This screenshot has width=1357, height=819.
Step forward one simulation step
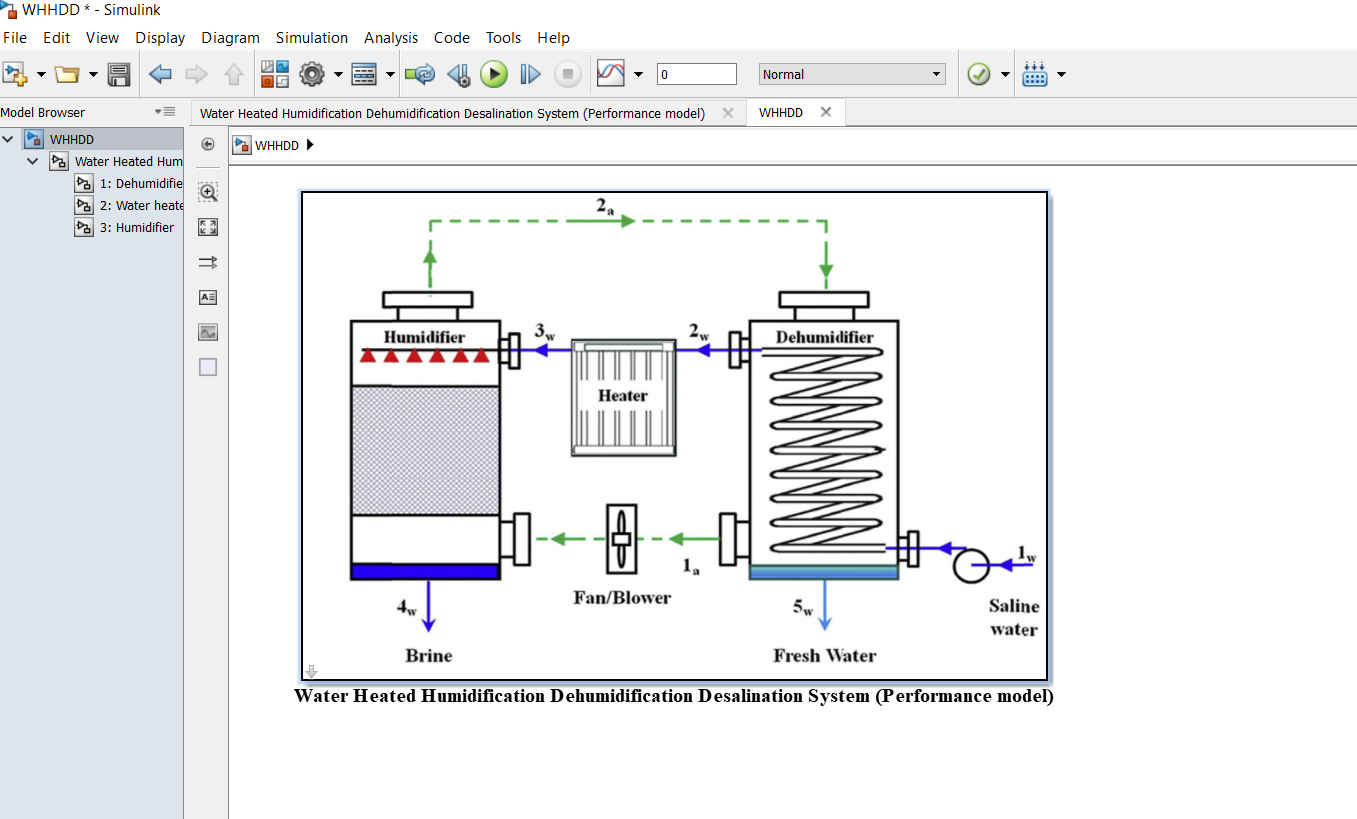point(530,73)
